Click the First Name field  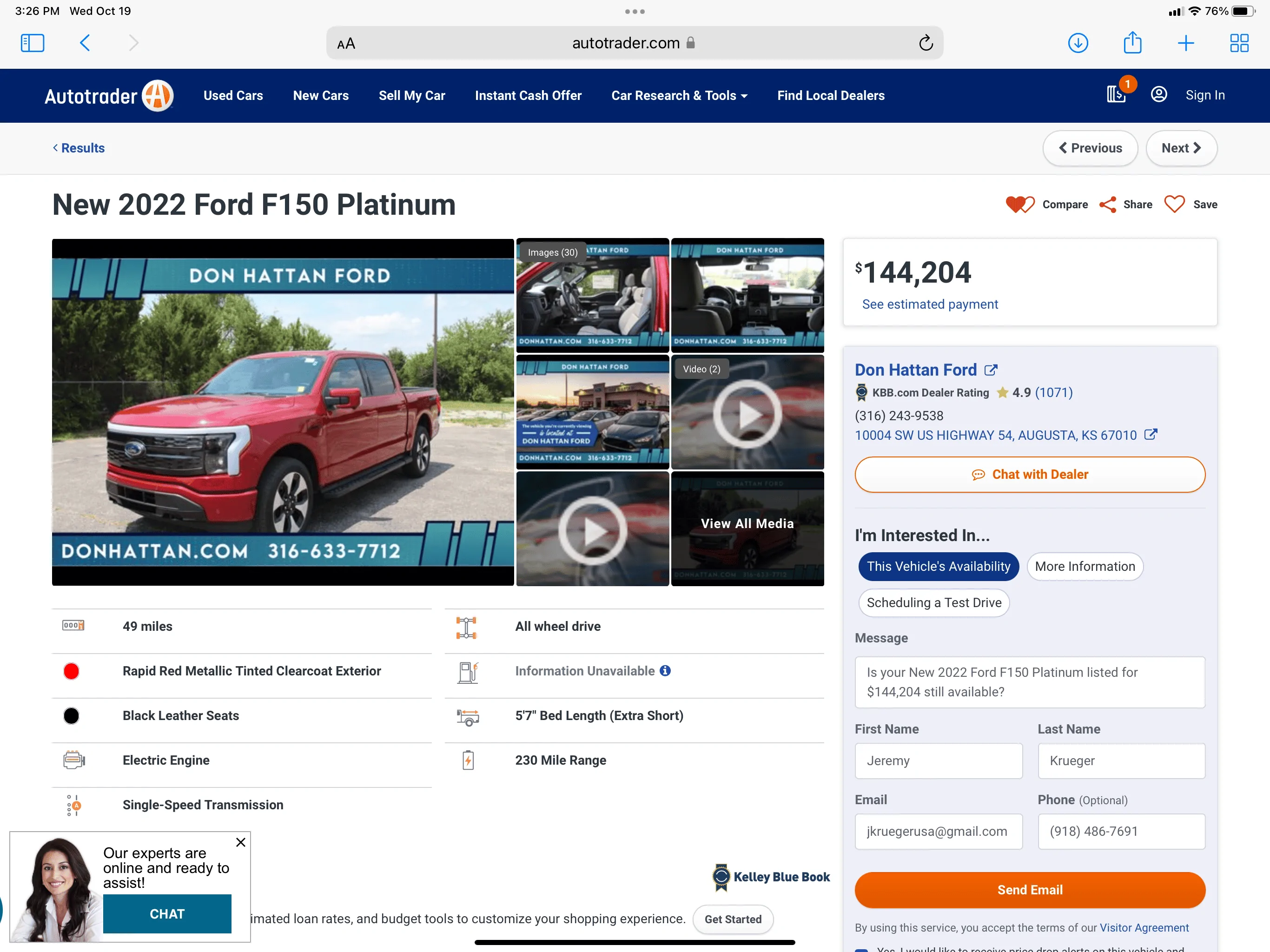[x=938, y=760]
